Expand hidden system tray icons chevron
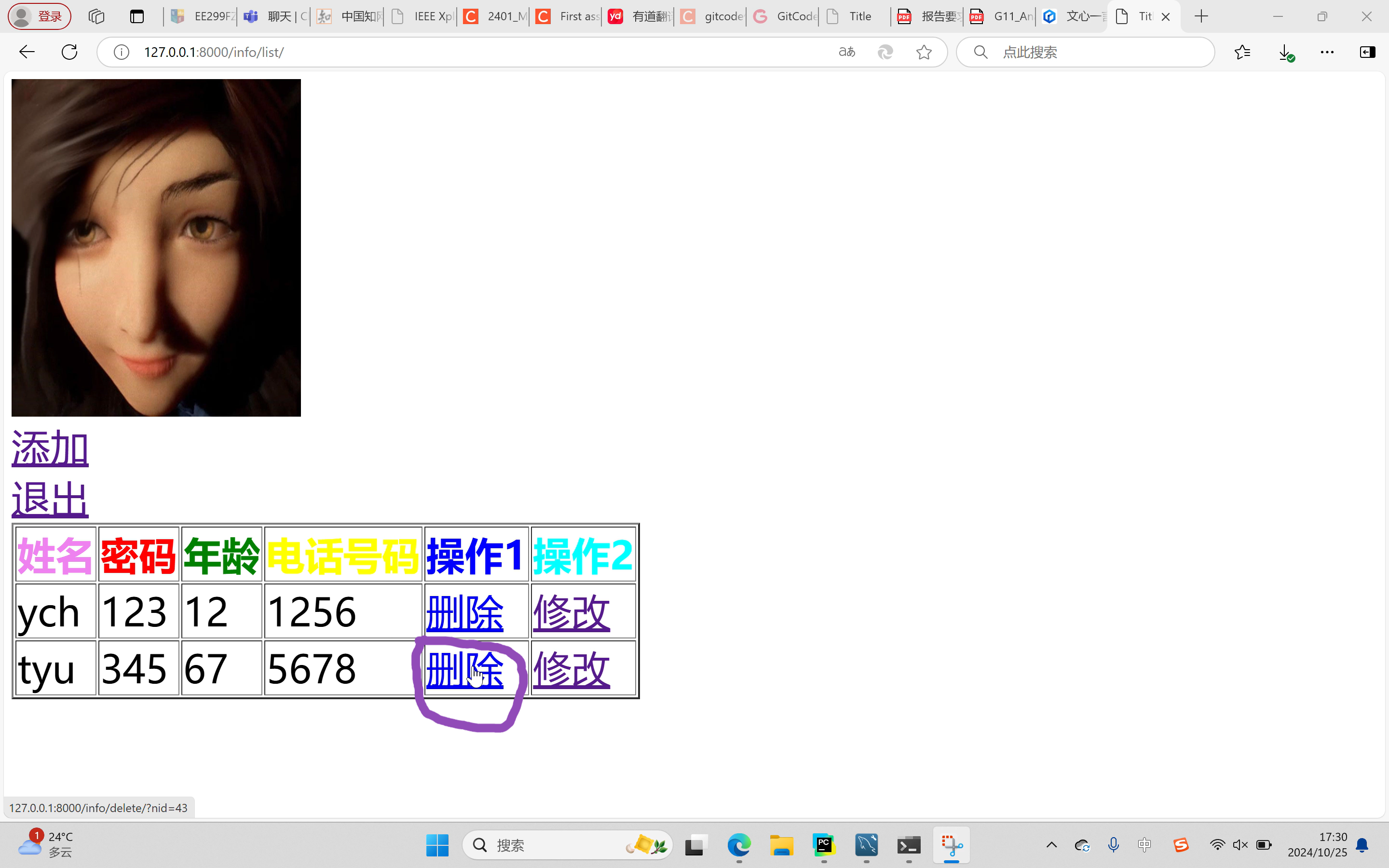 pos(1051,844)
